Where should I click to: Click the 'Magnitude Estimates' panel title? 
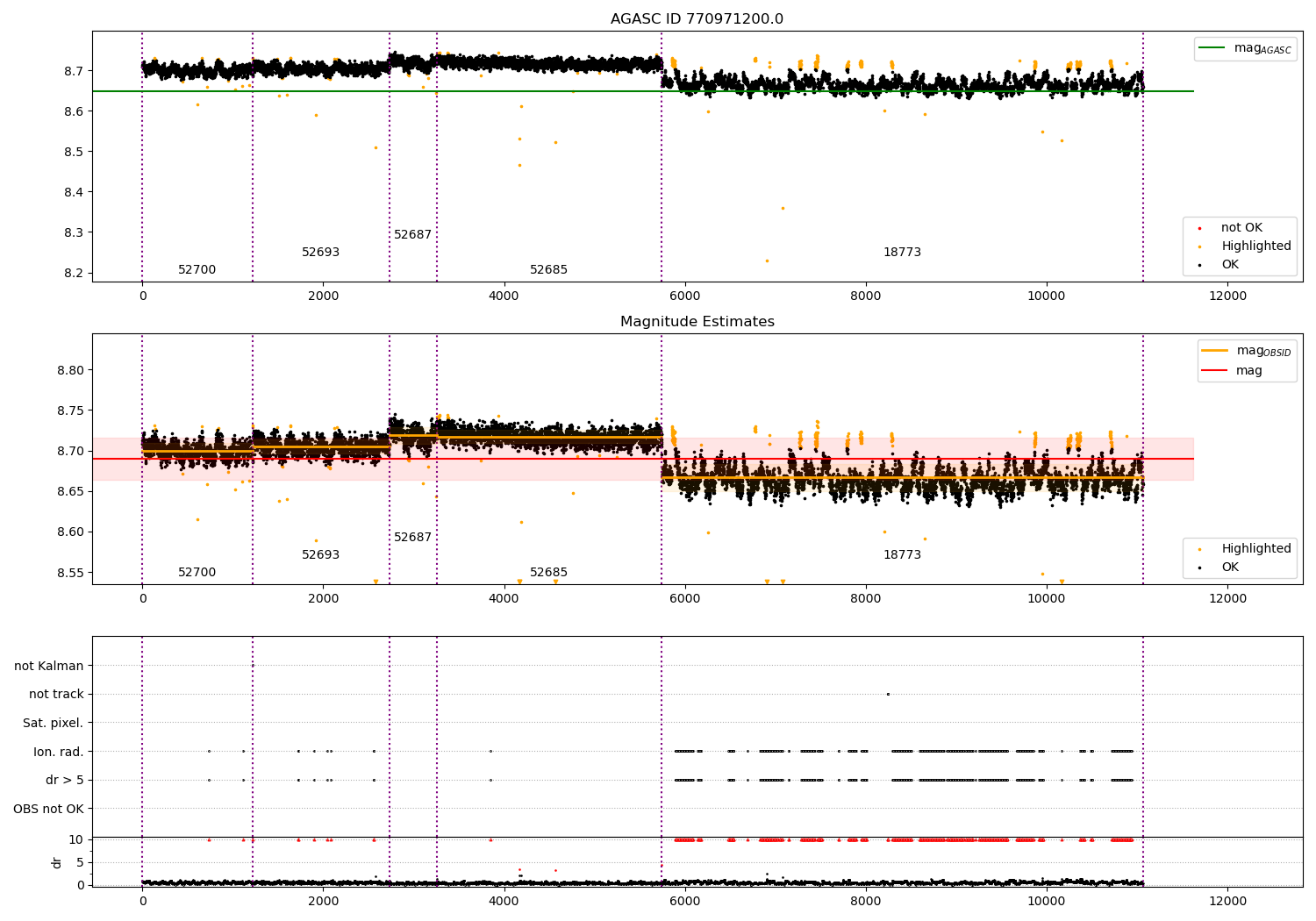coord(697,322)
